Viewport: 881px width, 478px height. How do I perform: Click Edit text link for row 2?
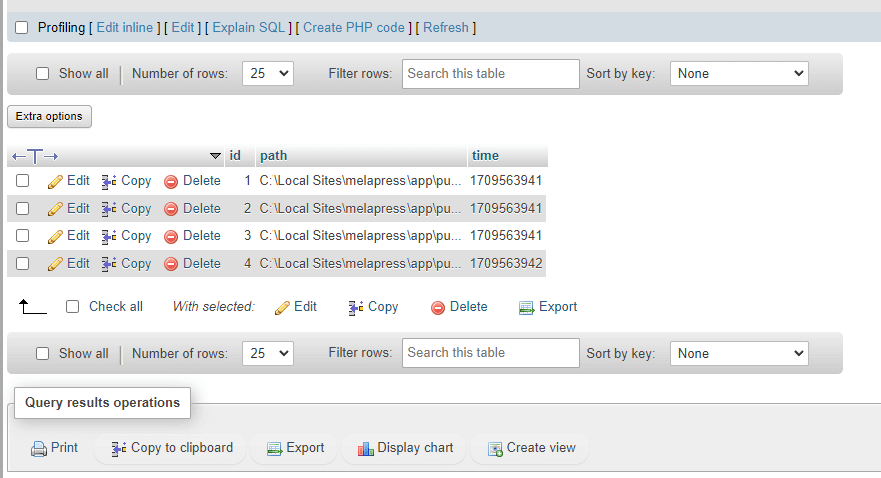tap(78, 208)
